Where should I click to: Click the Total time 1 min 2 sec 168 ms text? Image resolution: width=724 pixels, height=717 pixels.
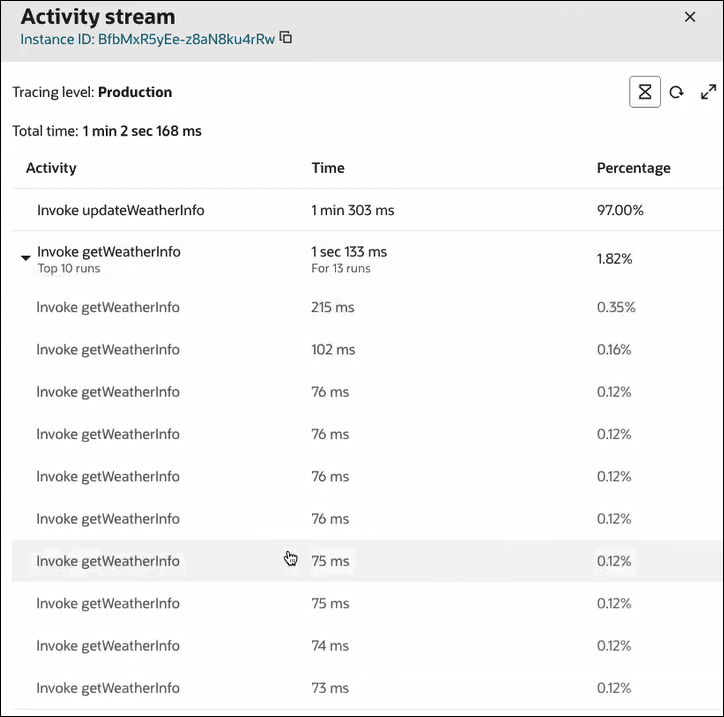[x=107, y=131]
